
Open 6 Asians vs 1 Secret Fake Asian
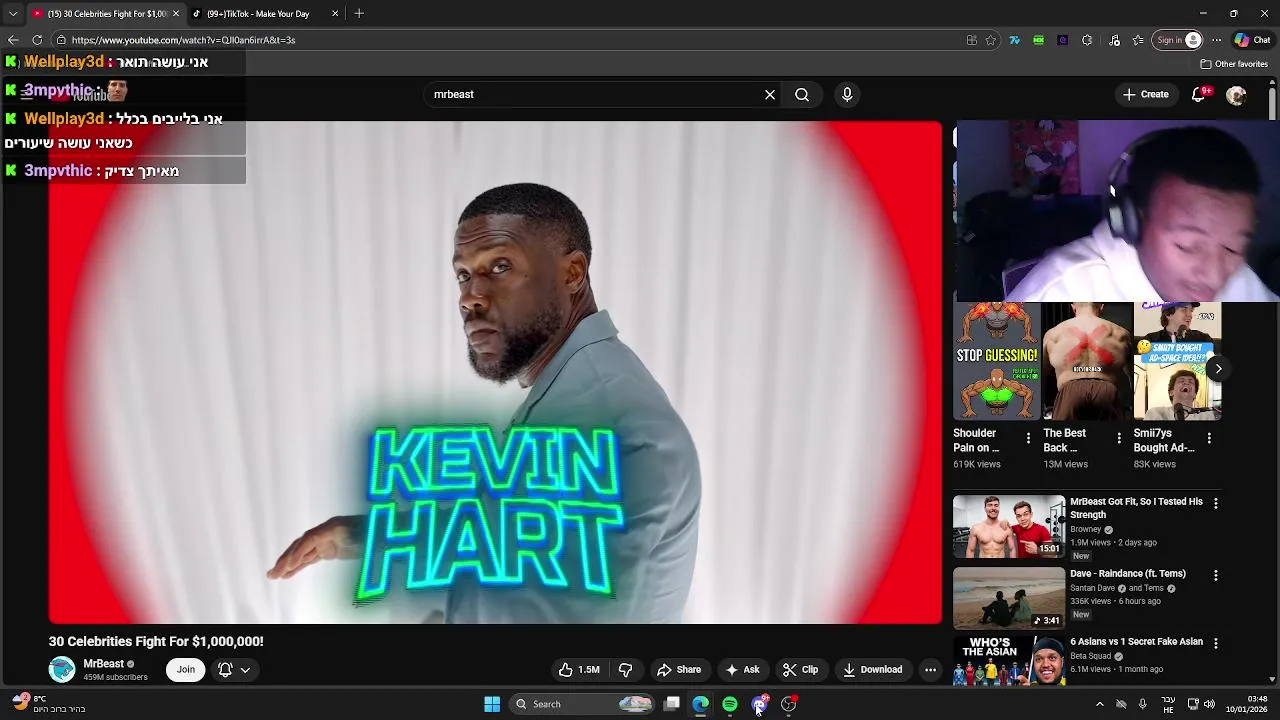[x=1136, y=642]
